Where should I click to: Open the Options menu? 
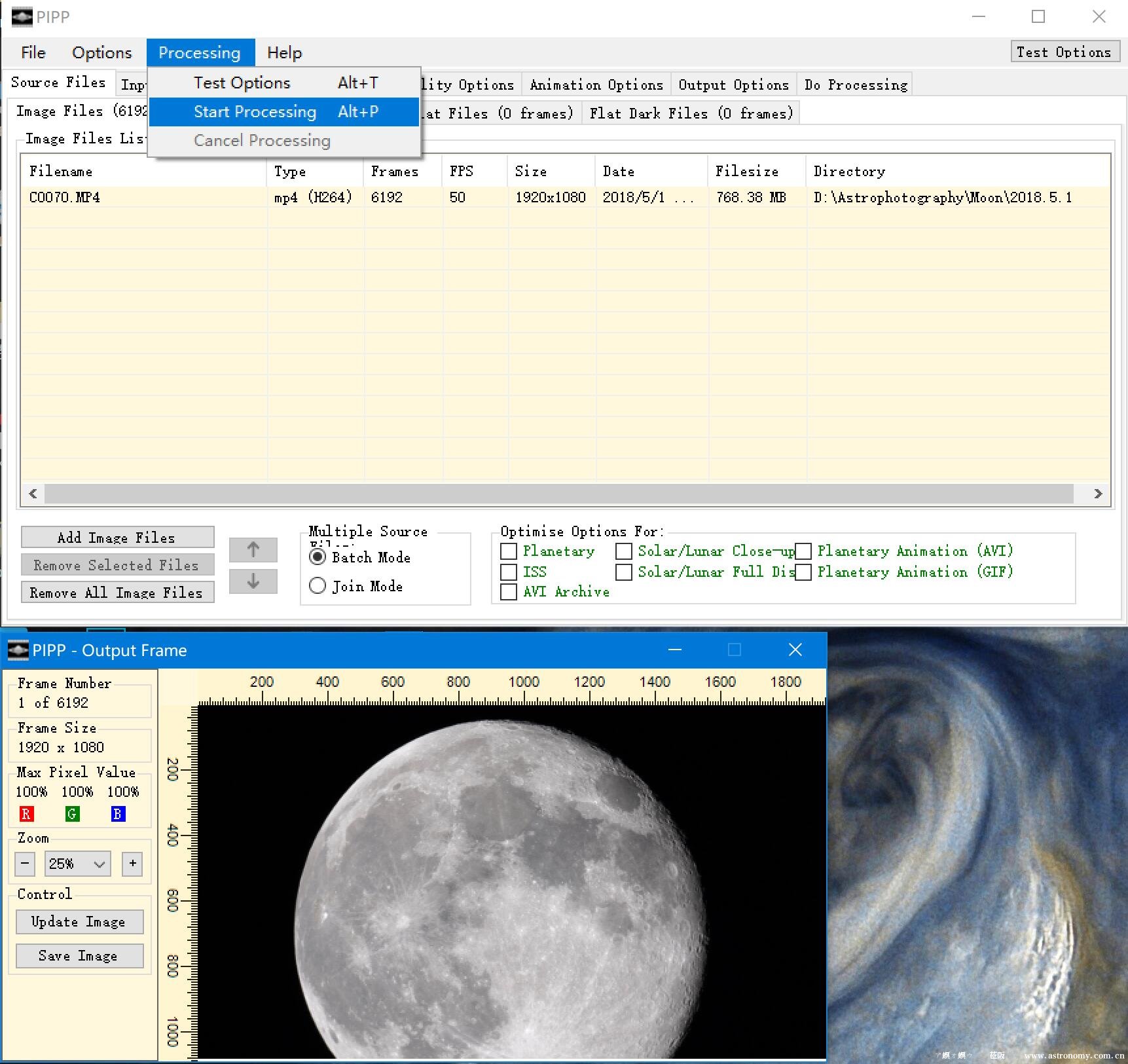point(101,52)
